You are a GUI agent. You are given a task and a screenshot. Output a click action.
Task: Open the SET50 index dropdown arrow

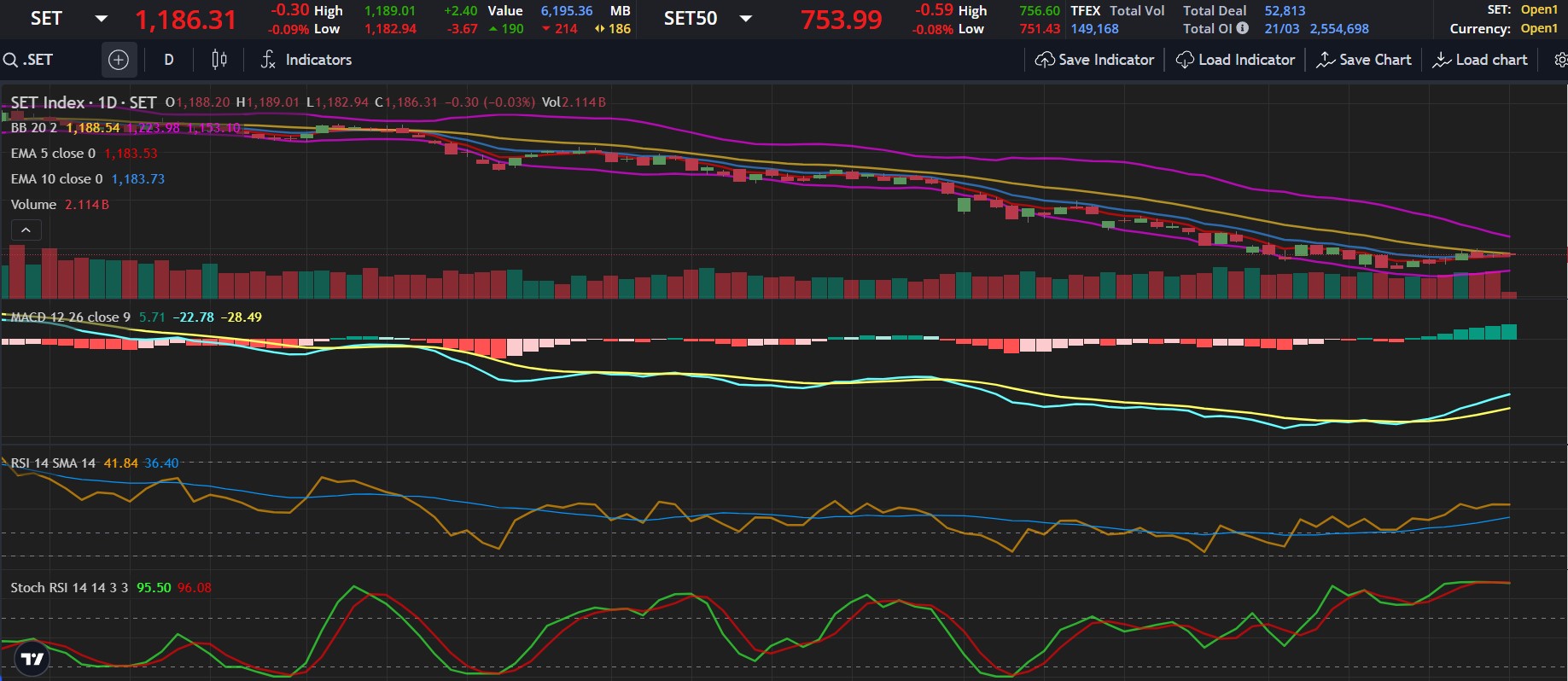pyautogui.click(x=745, y=19)
